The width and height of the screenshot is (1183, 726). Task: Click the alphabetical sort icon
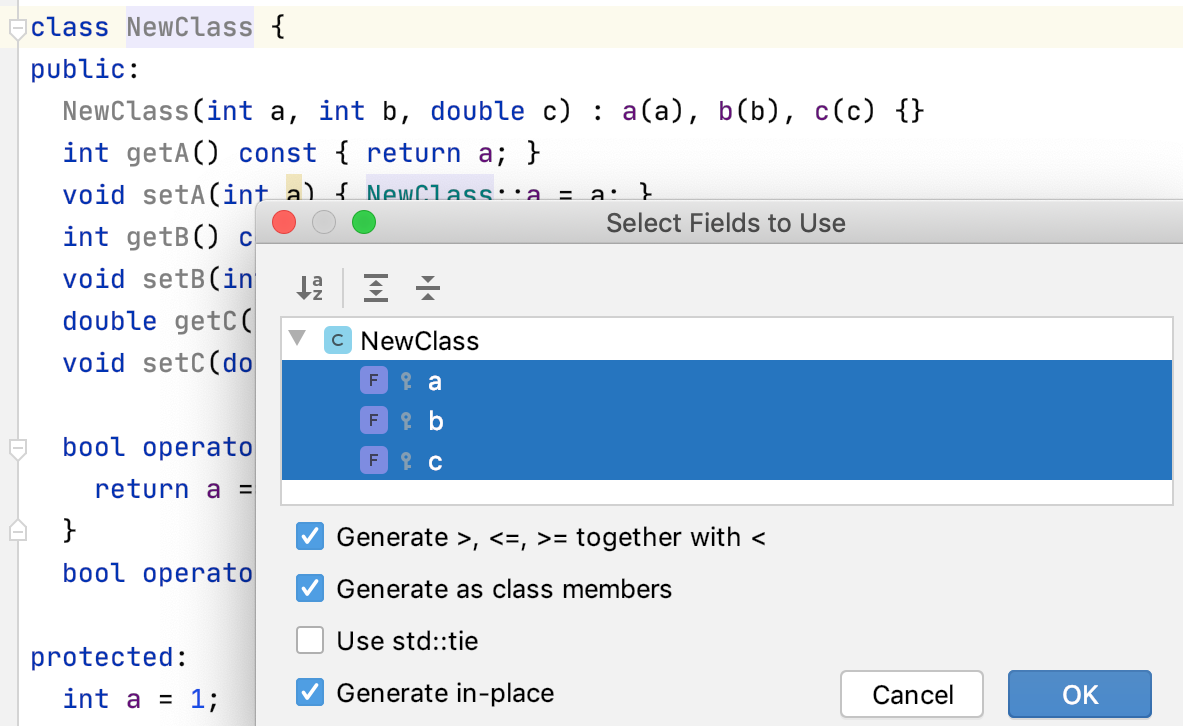[310, 287]
